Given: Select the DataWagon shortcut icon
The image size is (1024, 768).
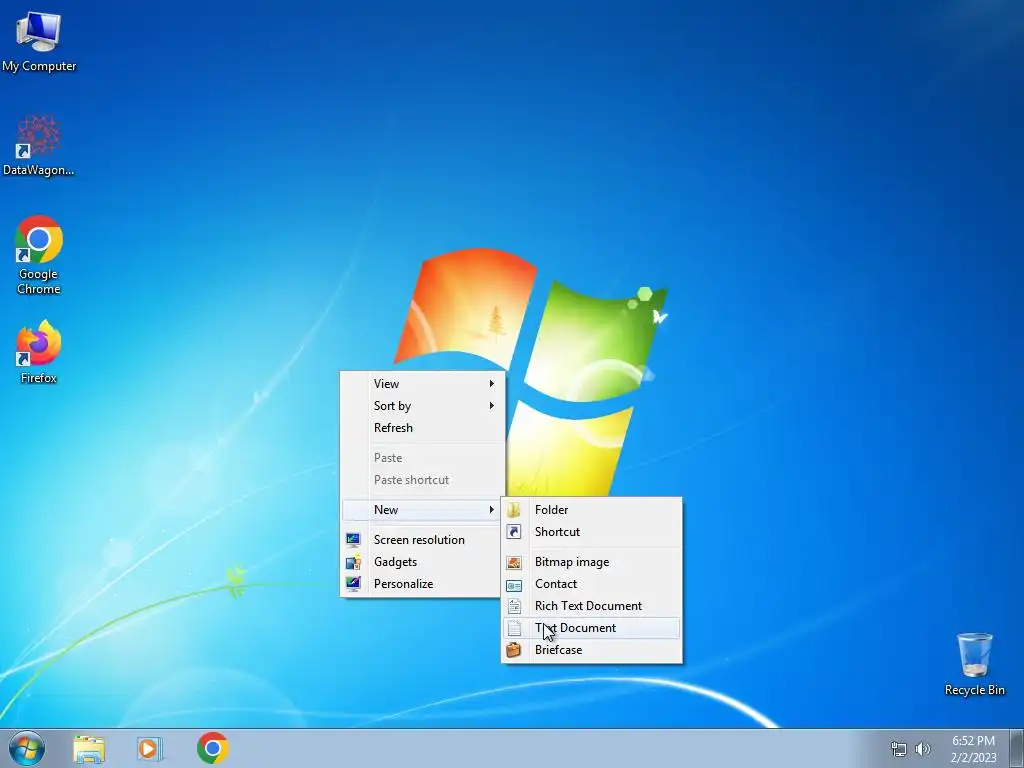Looking at the screenshot, I should coord(39,145).
